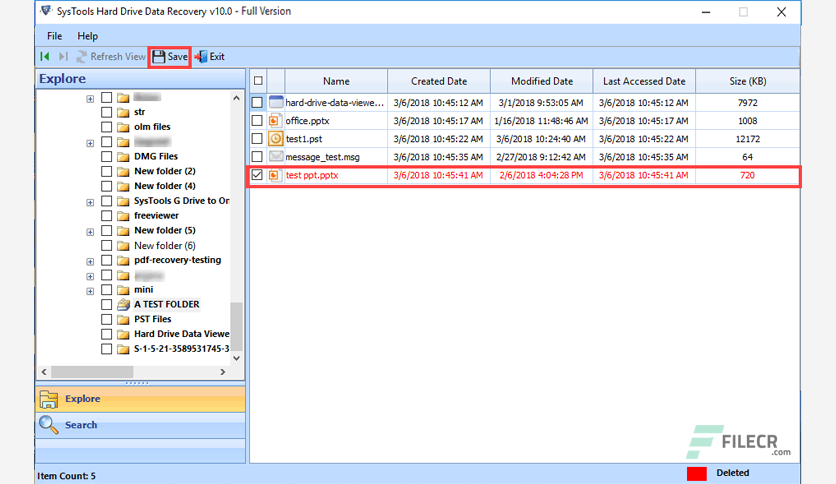The width and height of the screenshot is (836, 484).
Task: Click the test1.pst Outlook file icon
Action: coord(275,139)
